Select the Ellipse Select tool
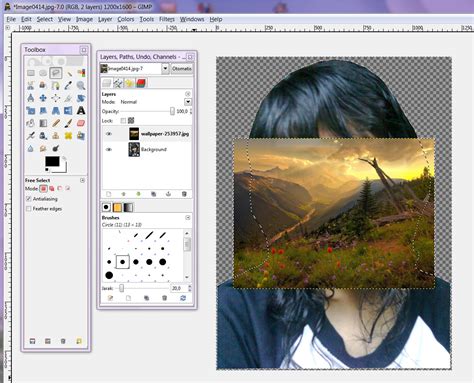This screenshot has height=383, width=474. point(43,73)
